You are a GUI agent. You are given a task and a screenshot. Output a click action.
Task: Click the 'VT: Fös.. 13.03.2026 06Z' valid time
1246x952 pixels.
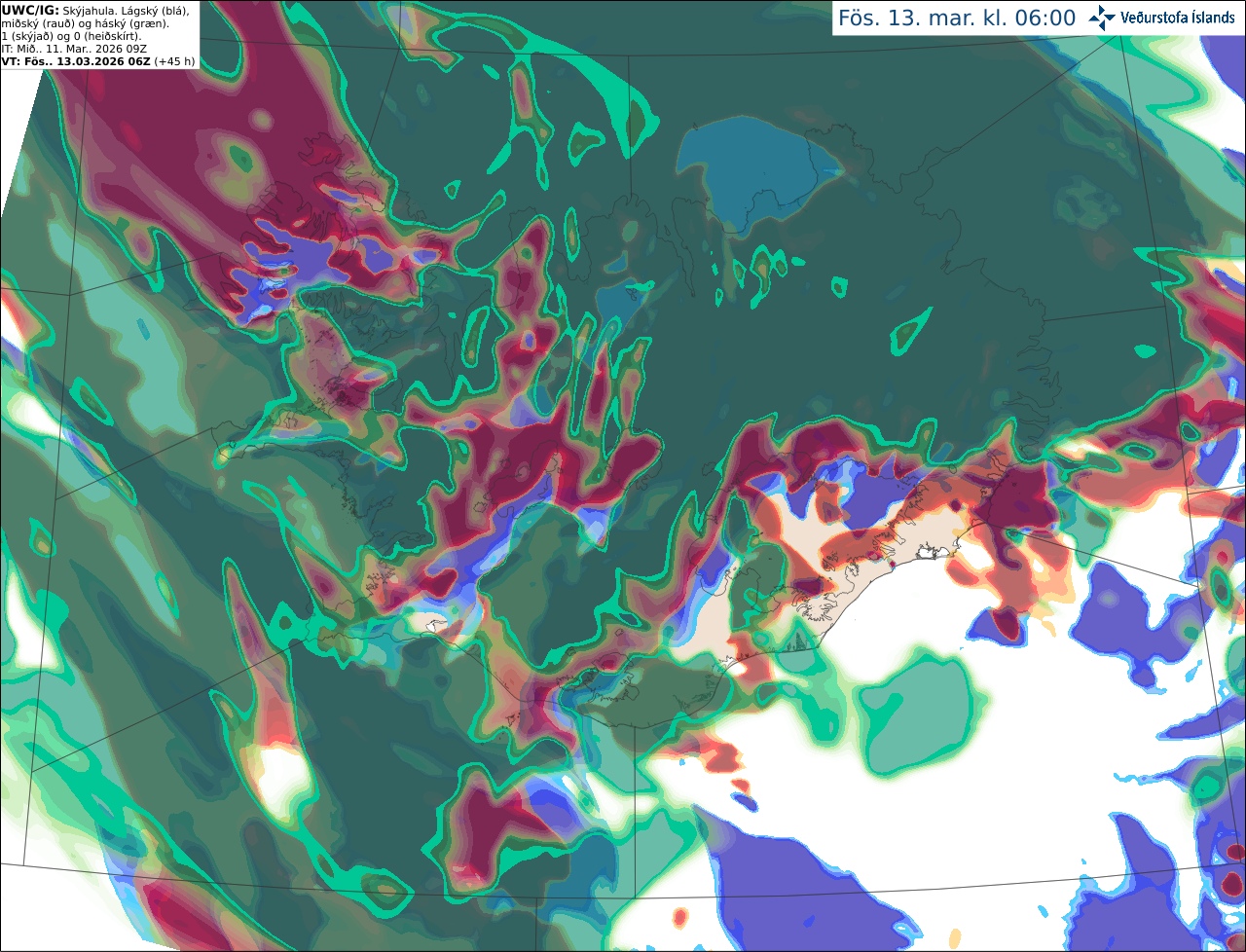coord(76,61)
